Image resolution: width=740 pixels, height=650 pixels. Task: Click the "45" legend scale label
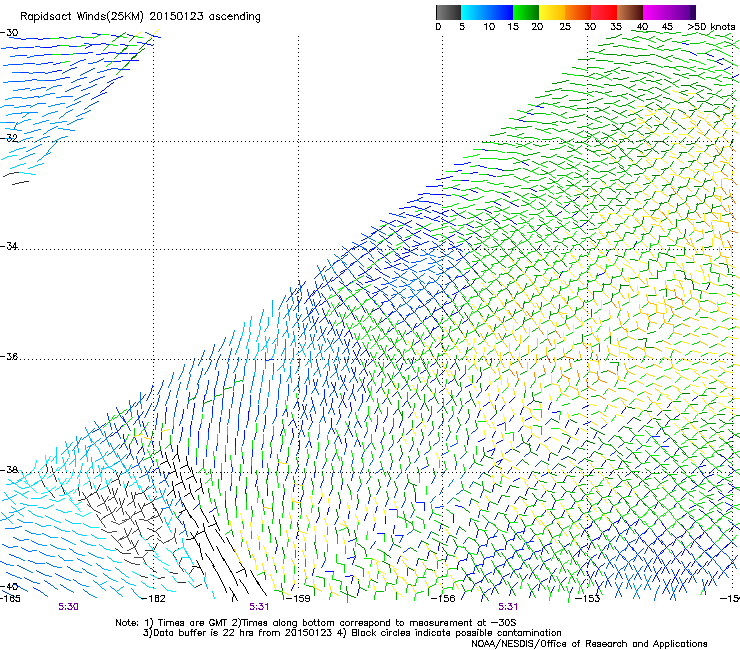point(667,27)
